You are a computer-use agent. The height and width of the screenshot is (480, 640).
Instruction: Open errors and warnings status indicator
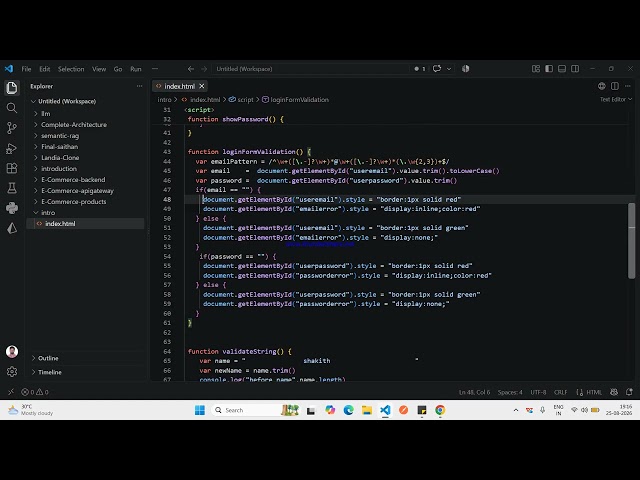point(35,392)
